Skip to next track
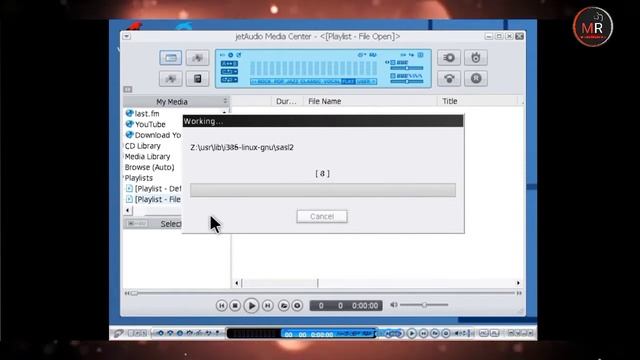This screenshot has height=360, width=640. 268,305
